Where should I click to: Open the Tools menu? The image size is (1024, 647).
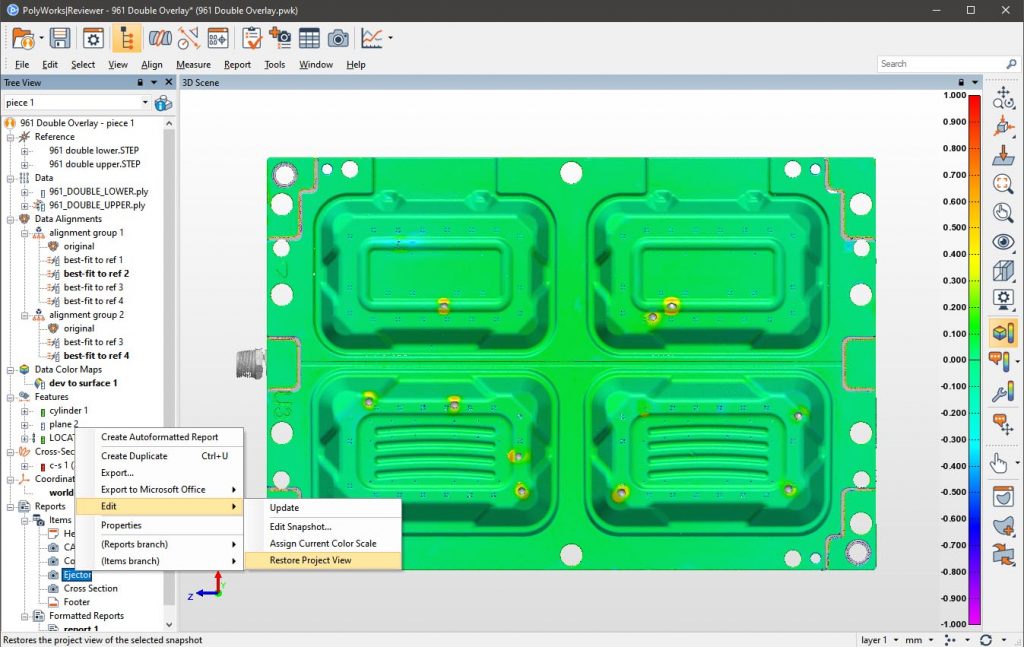(x=275, y=64)
